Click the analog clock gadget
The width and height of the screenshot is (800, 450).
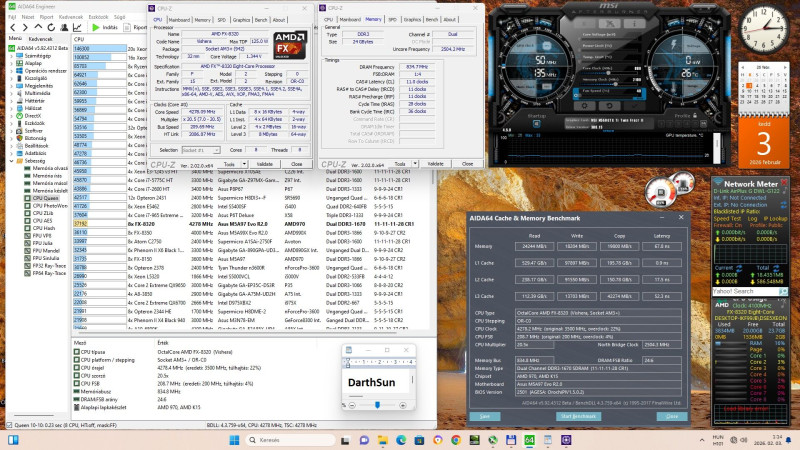pos(764,29)
